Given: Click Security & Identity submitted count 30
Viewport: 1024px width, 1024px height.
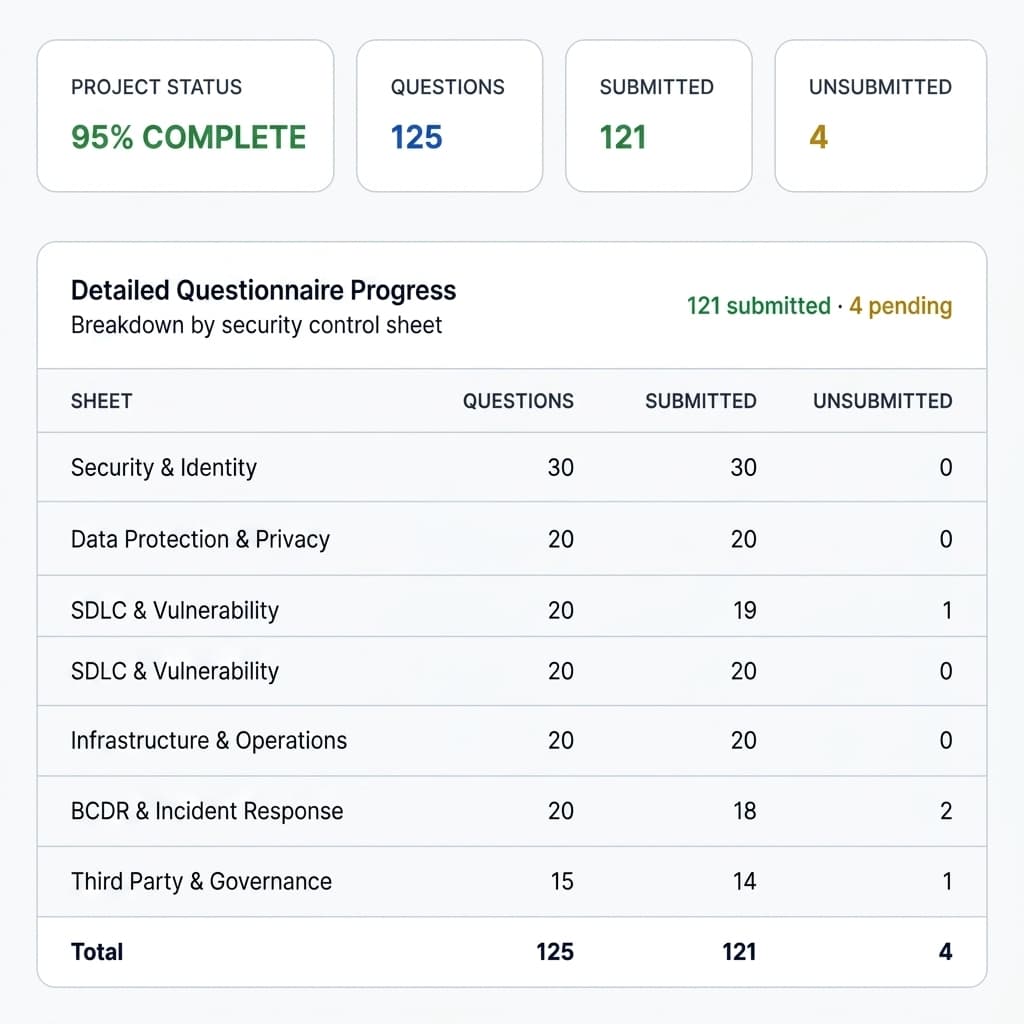Looking at the screenshot, I should coord(743,468).
